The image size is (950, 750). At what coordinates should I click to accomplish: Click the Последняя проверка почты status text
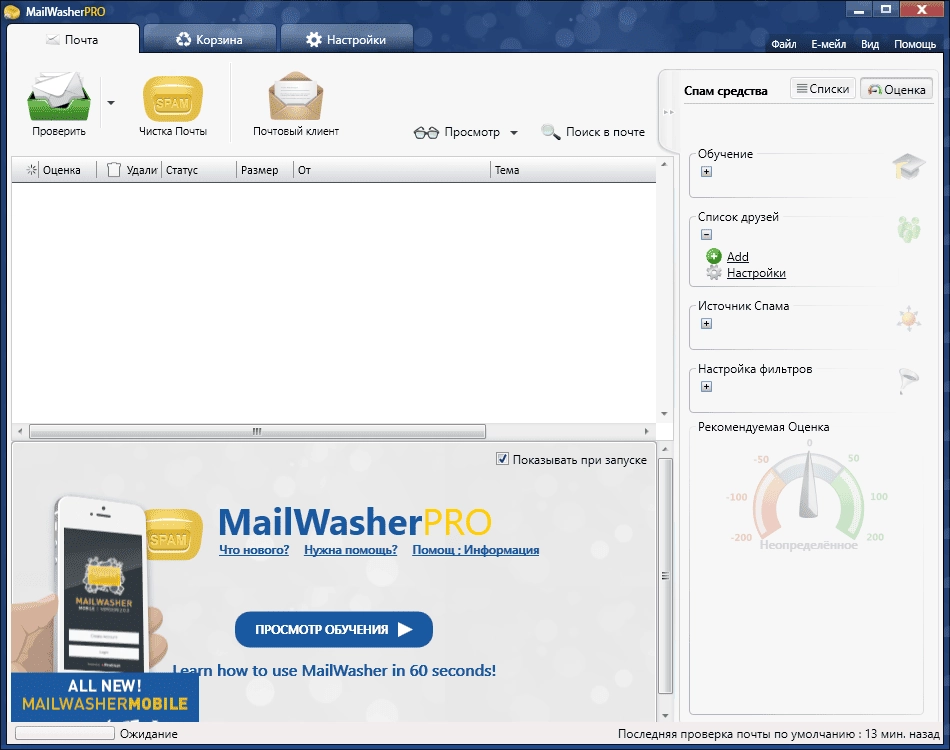pos(779,734)
